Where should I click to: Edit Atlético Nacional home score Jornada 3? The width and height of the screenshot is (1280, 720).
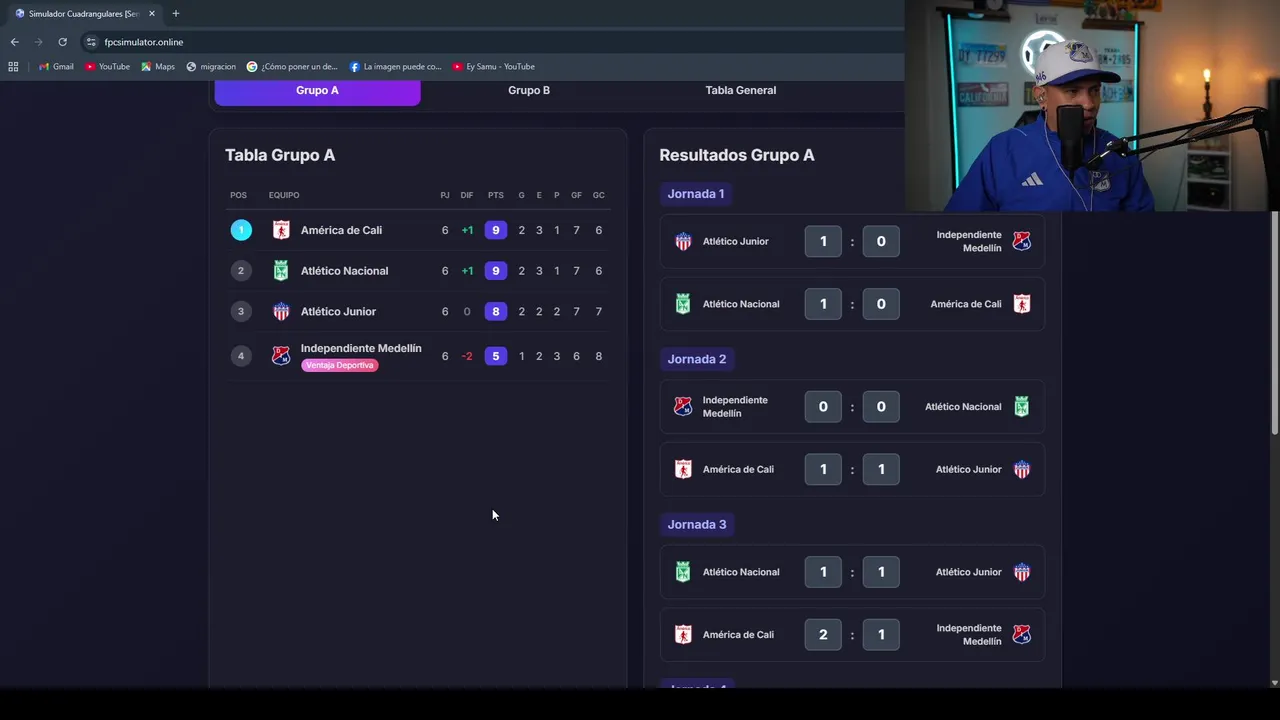pos(823,572)
